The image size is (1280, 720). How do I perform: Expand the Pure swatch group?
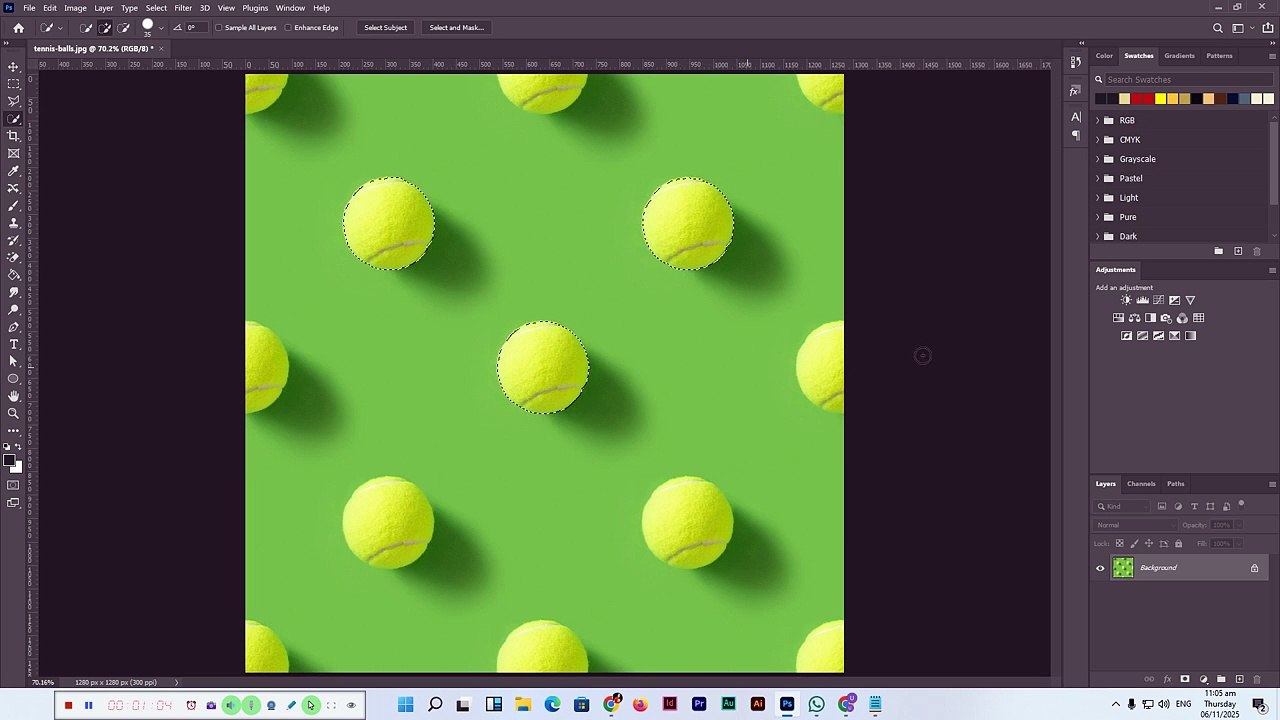point(1097,217)
